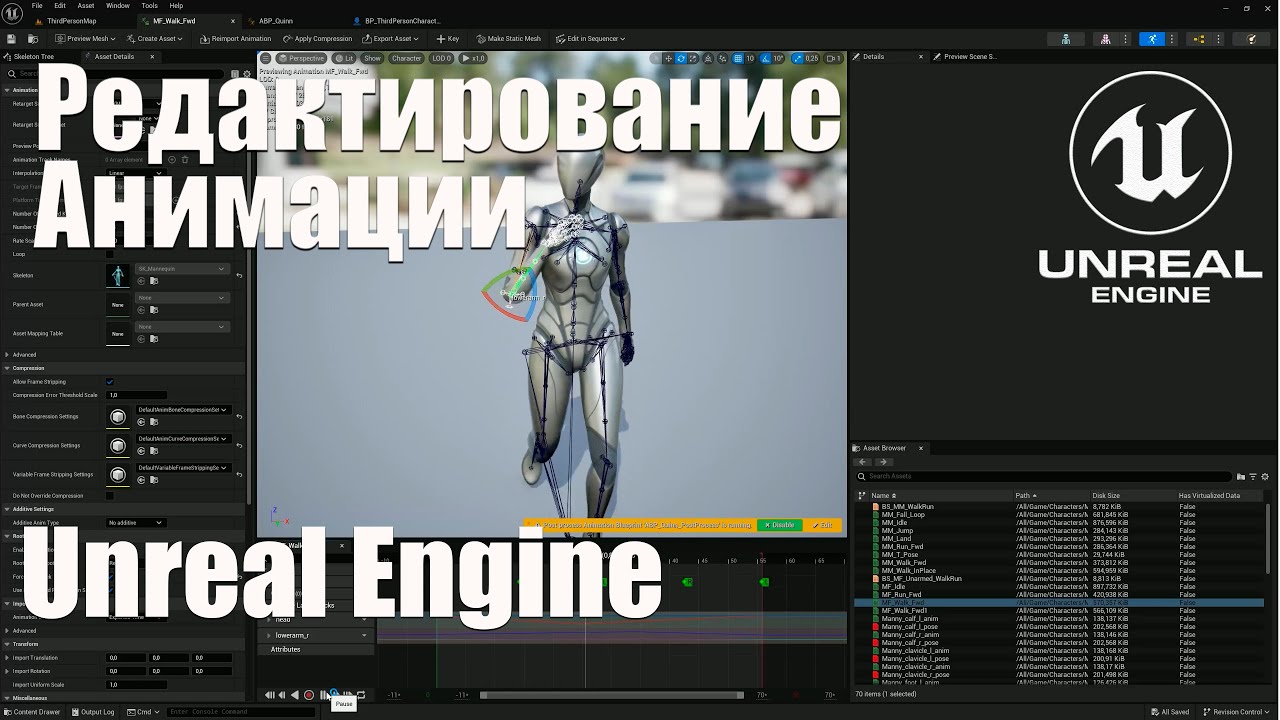
Task: Click the SK_Mannequin skeleton thumbnail
Action: pyautogui.click(x=118, y=275)
